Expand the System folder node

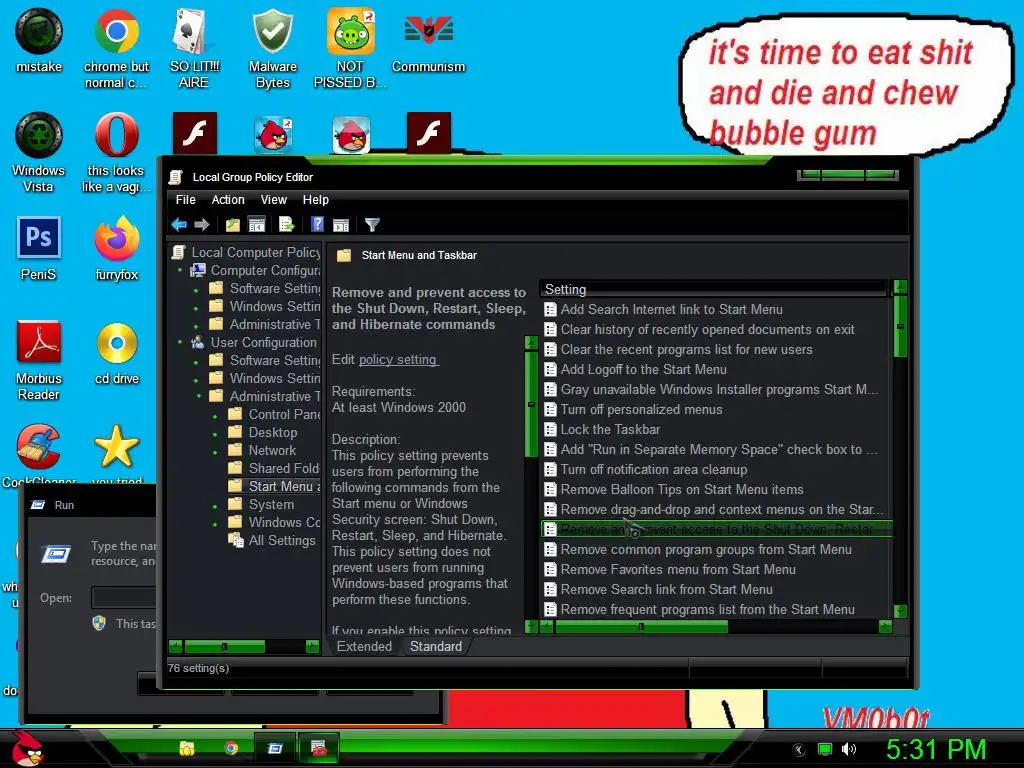[215, 505]
